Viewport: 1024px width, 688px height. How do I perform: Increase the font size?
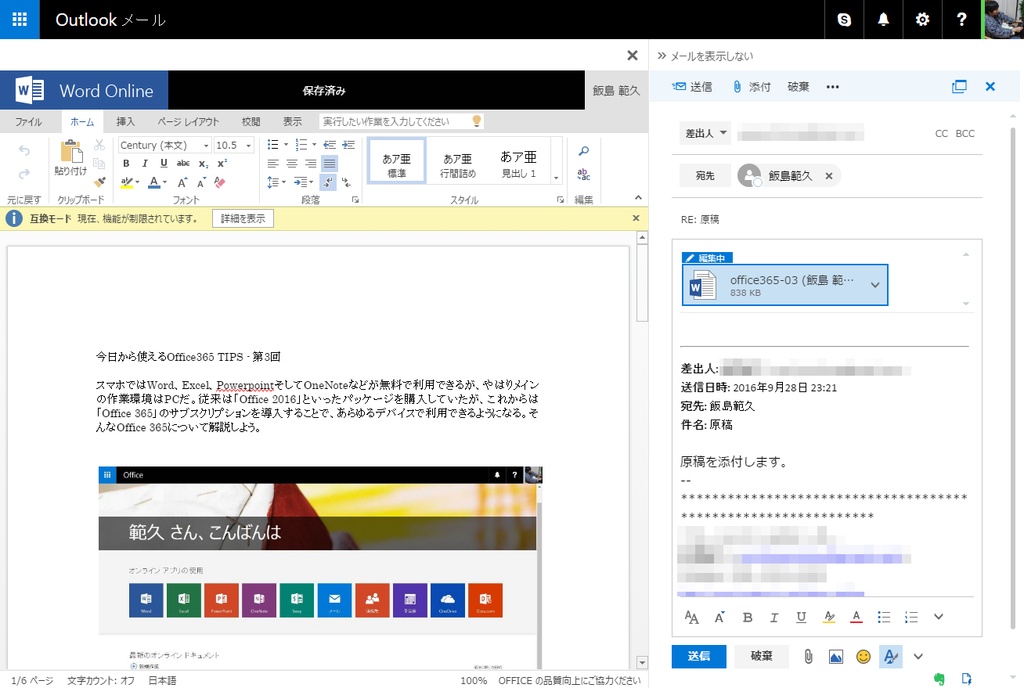click(x=182, y=182)
